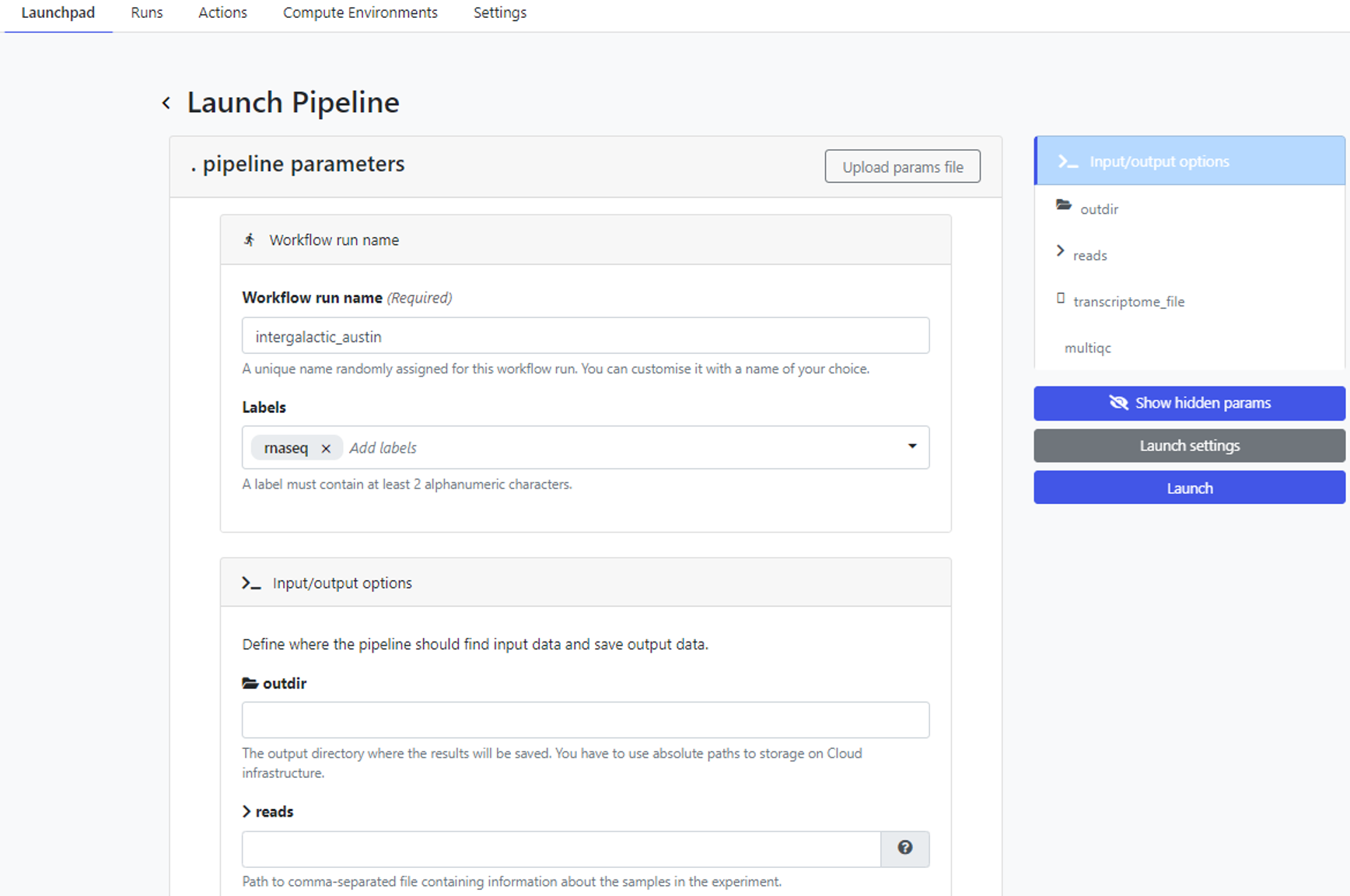Click the file icon beside transcriptome_file
Screen dimensions: 1350x896
pyautogui.click(x=1060, y=299)
